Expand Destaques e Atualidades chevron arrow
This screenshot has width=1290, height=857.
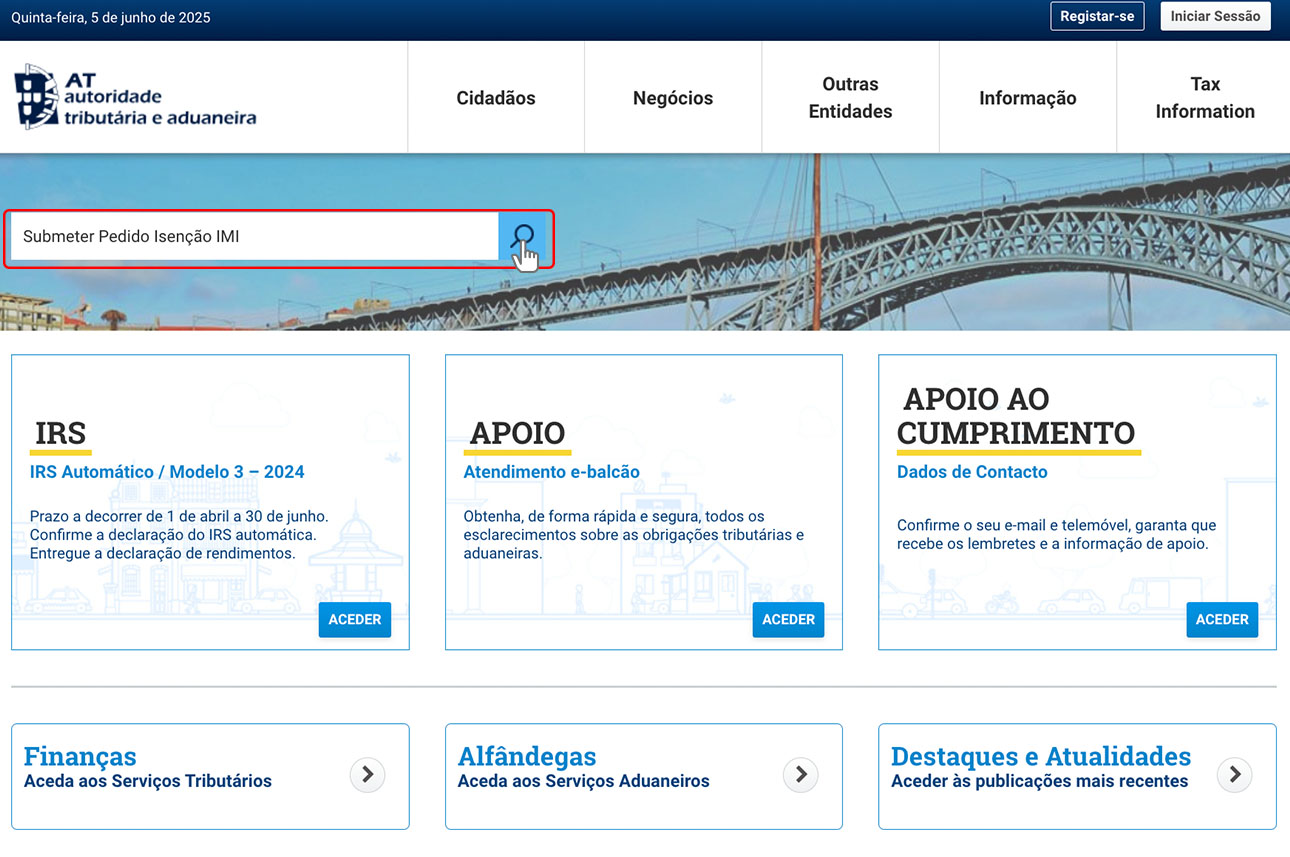point(1234,774)
